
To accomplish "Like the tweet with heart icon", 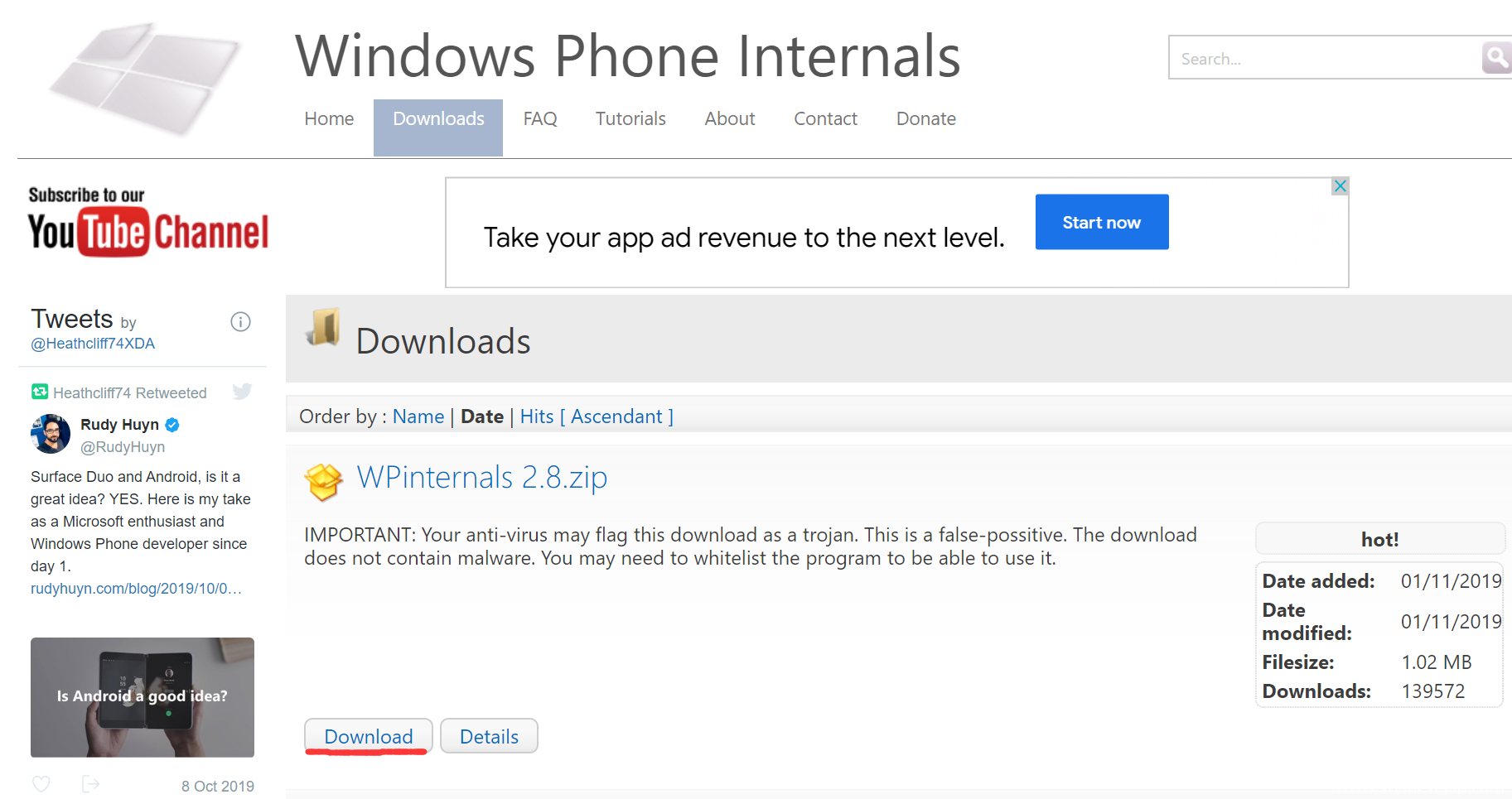I will (41, 784).
